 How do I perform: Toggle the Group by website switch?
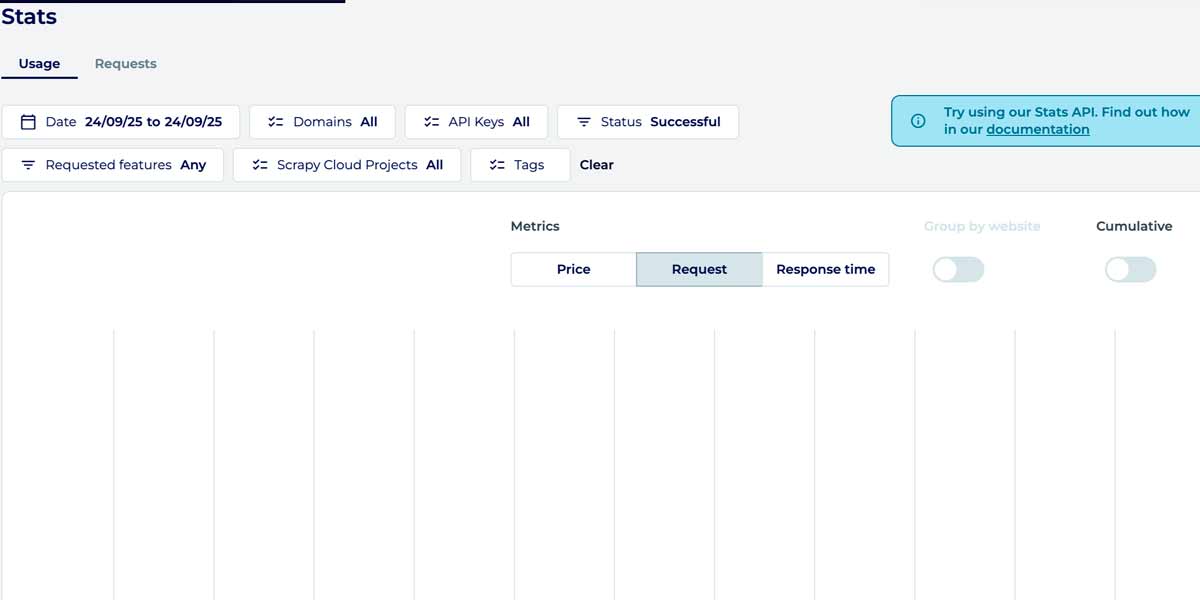click(x=958, y=269)
